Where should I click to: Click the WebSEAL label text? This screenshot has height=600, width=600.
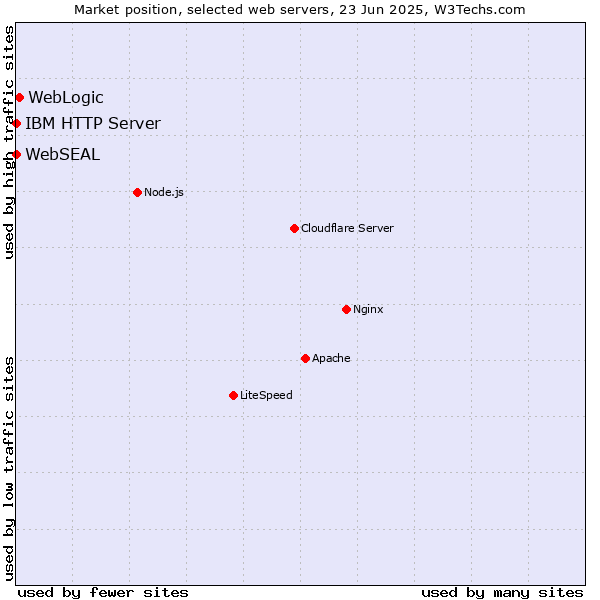tap(63, 154)
